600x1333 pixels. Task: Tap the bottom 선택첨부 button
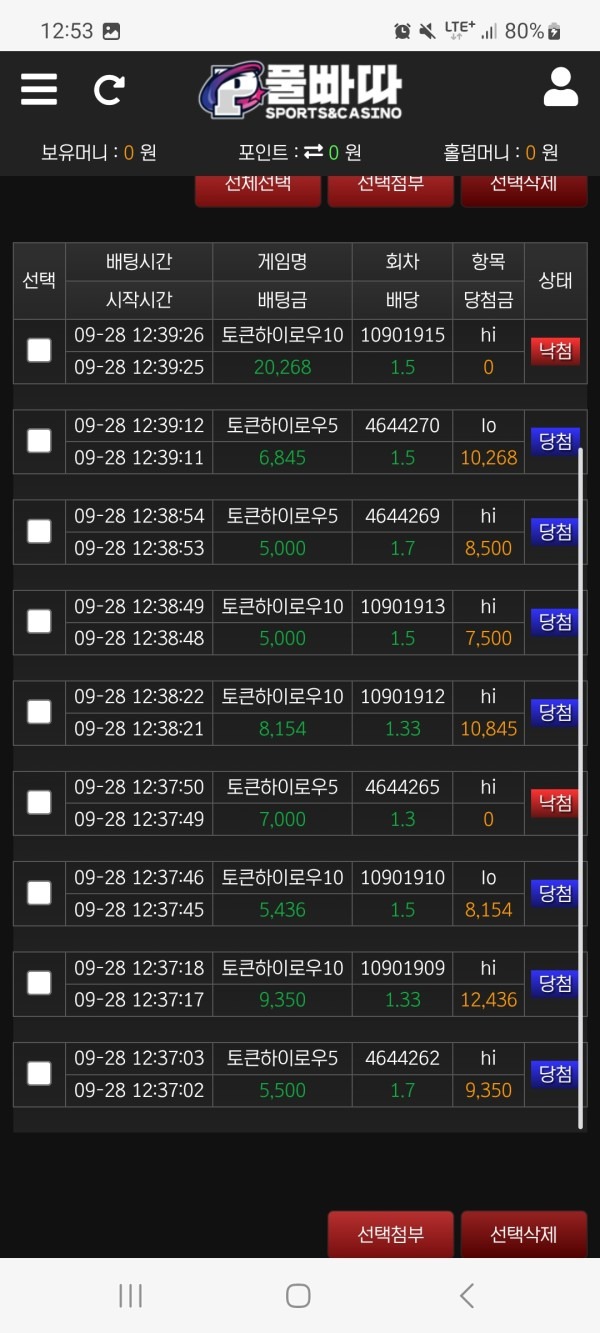coord(391,1234)
